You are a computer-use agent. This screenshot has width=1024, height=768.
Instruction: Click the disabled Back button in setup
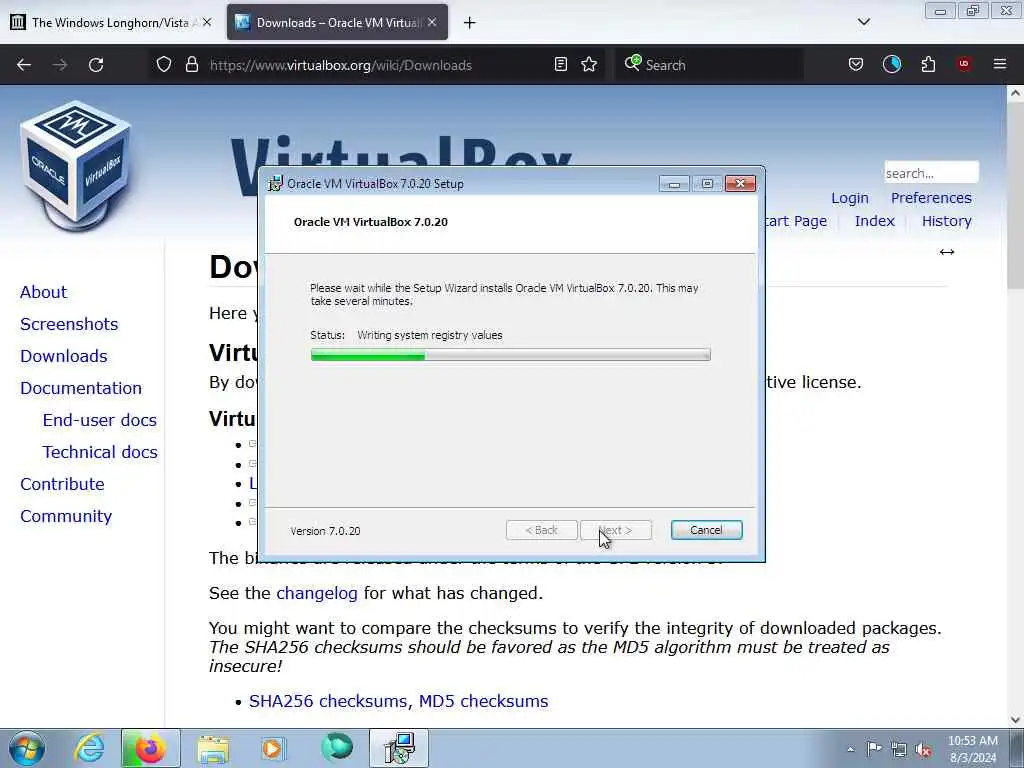(x=541, y=530)
